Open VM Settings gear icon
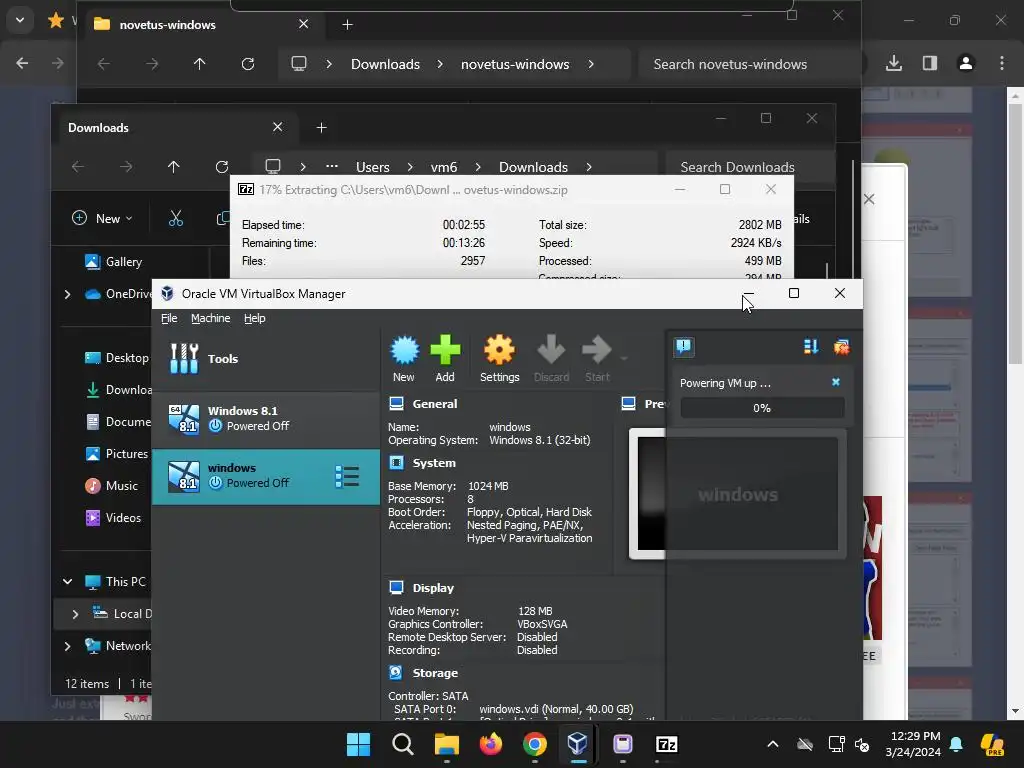 500,358
